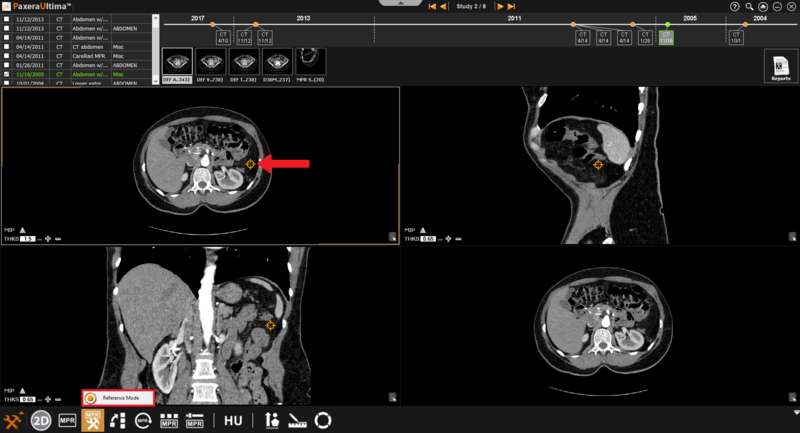The image size is (800, 433).
Task: Switch to 2D view mode
Action: click(x=41, y=421)
